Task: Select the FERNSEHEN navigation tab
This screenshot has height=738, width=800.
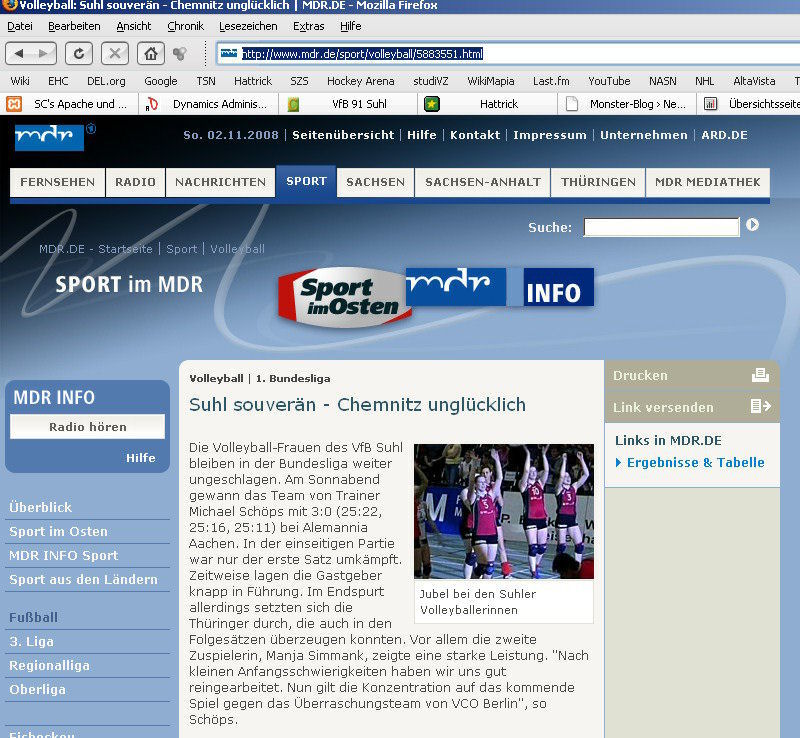Action: point(58,182)
